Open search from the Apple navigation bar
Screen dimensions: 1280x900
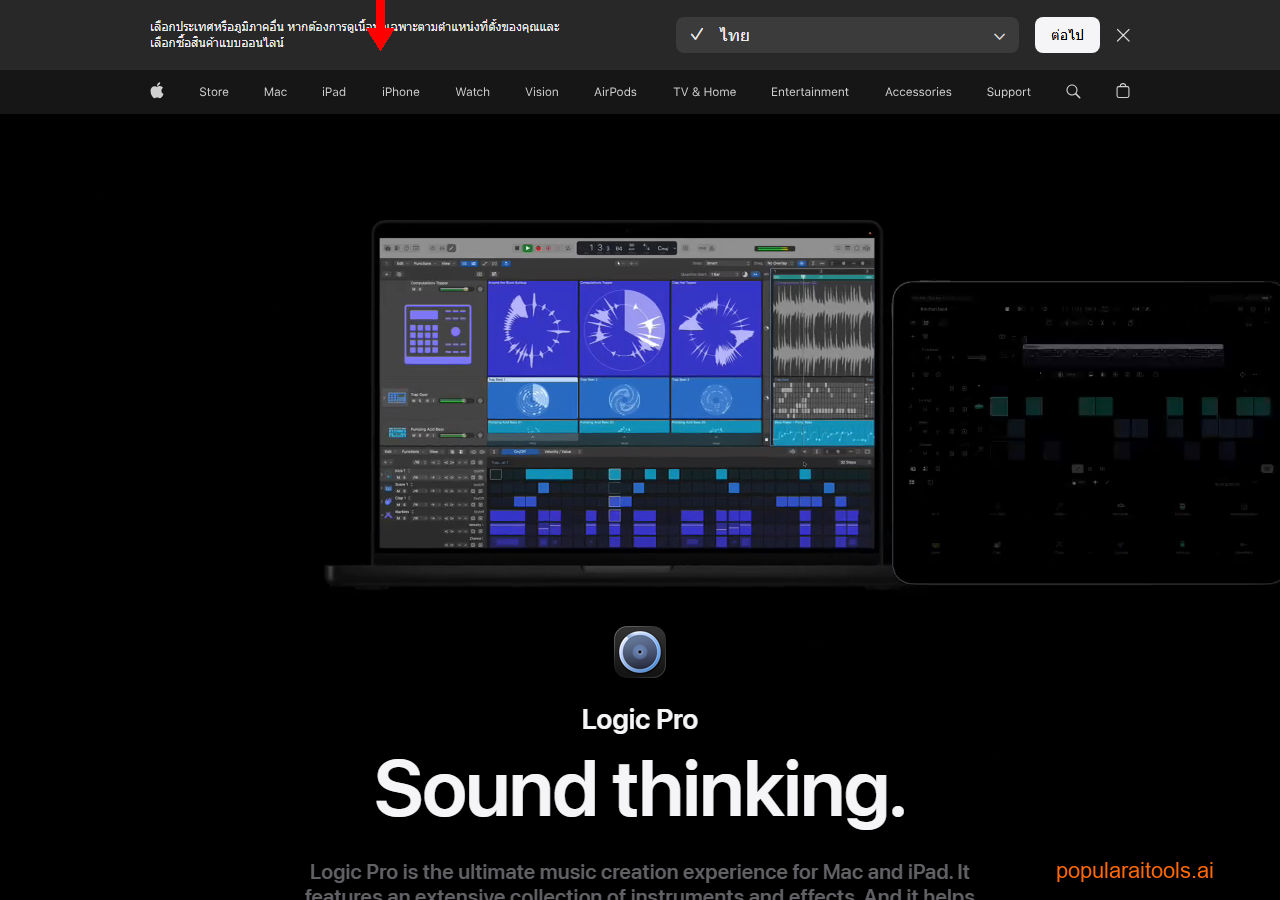[1072, 91]
